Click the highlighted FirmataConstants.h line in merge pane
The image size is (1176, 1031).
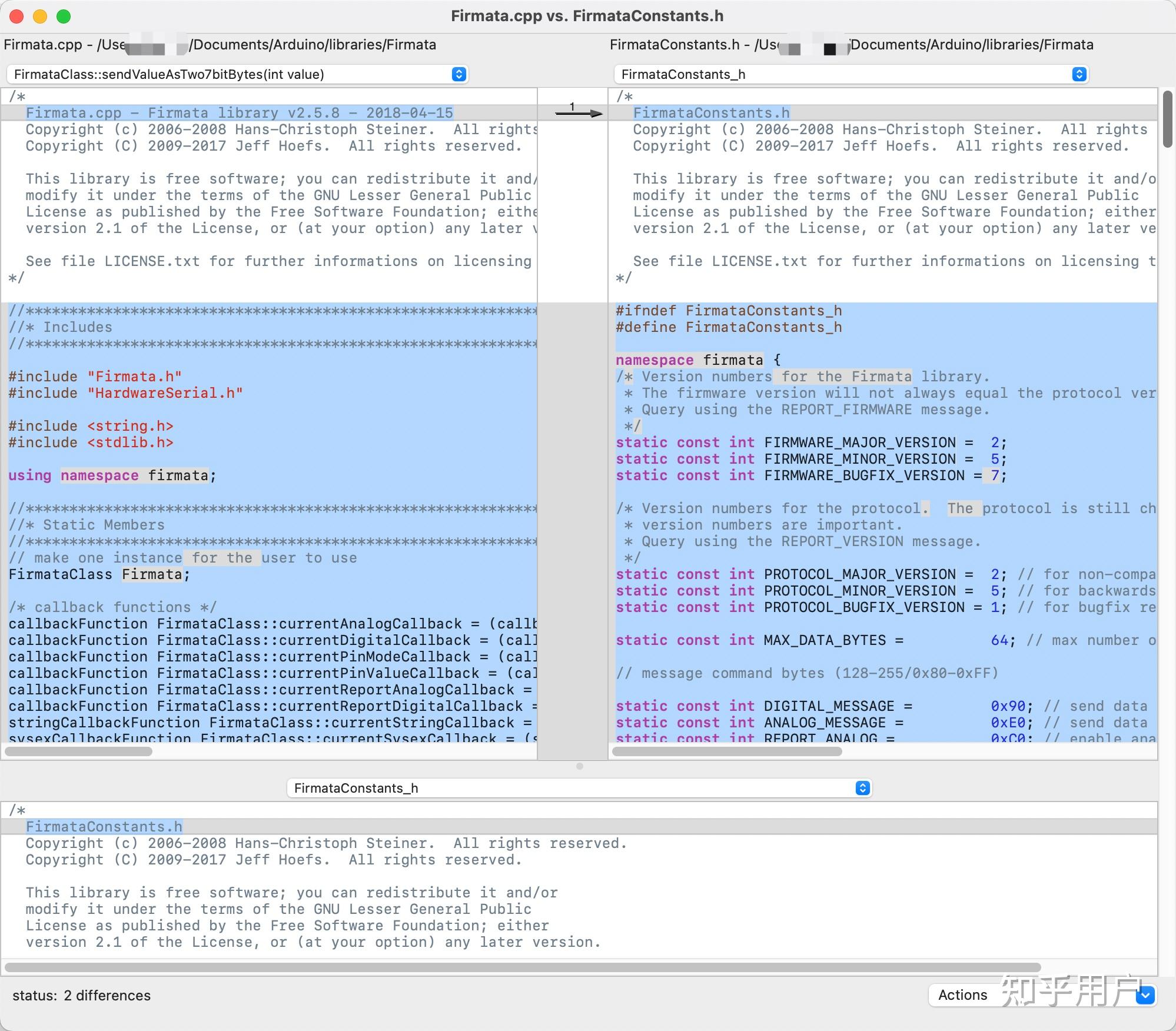(104, 827)
